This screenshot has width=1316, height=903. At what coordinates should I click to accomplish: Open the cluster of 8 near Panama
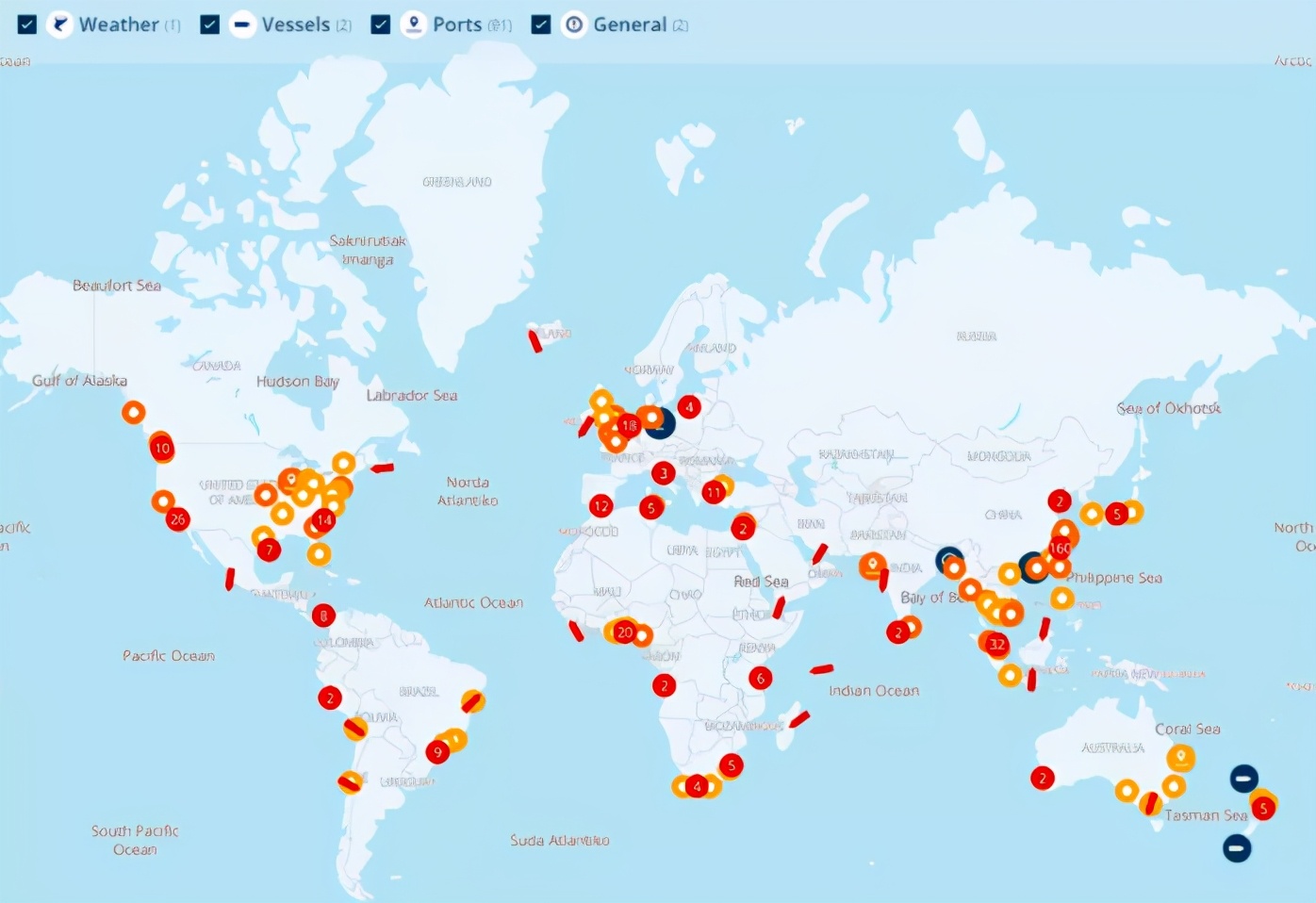click(x=323, y=616)
